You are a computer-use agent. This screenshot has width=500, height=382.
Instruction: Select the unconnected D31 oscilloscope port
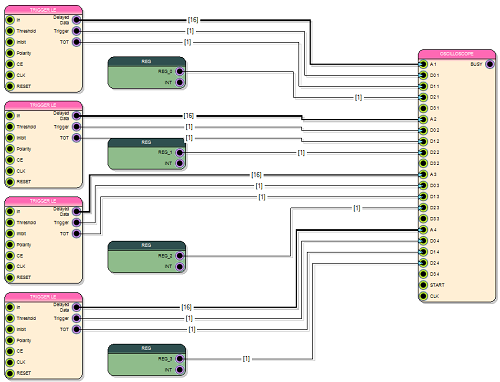423,108
